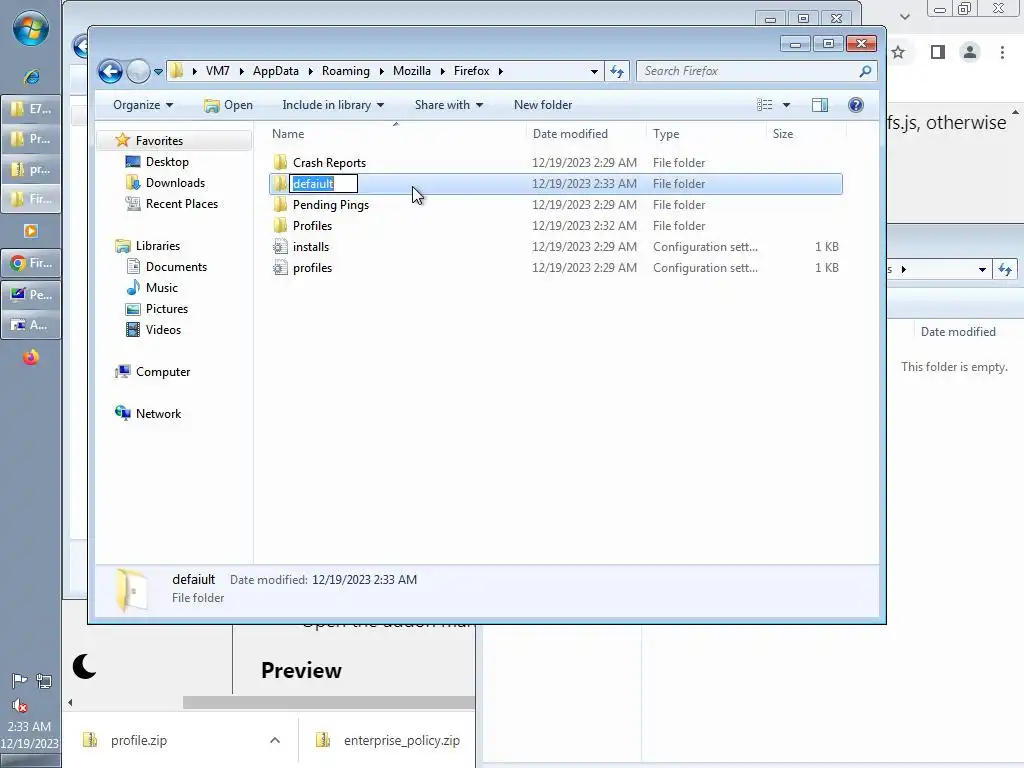Click the Windows Start orb

pyautogui.click(x=31, y=29)
